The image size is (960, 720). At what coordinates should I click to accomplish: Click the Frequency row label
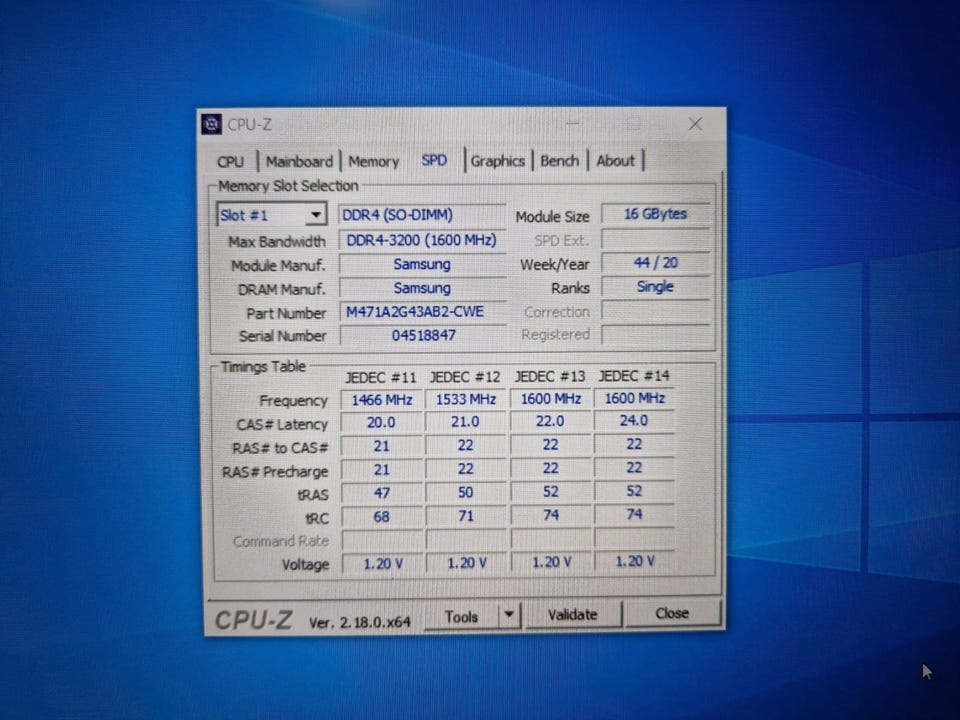click(293, 401)
